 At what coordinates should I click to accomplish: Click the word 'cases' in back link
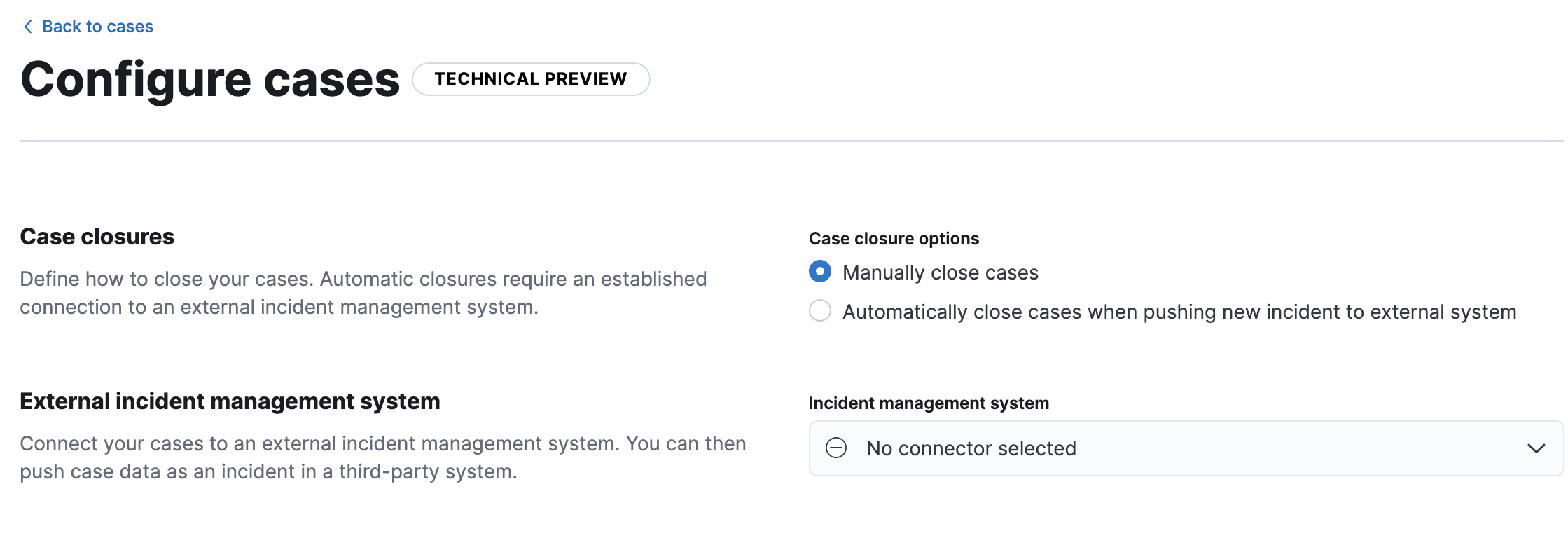click(x=130, y=27)
